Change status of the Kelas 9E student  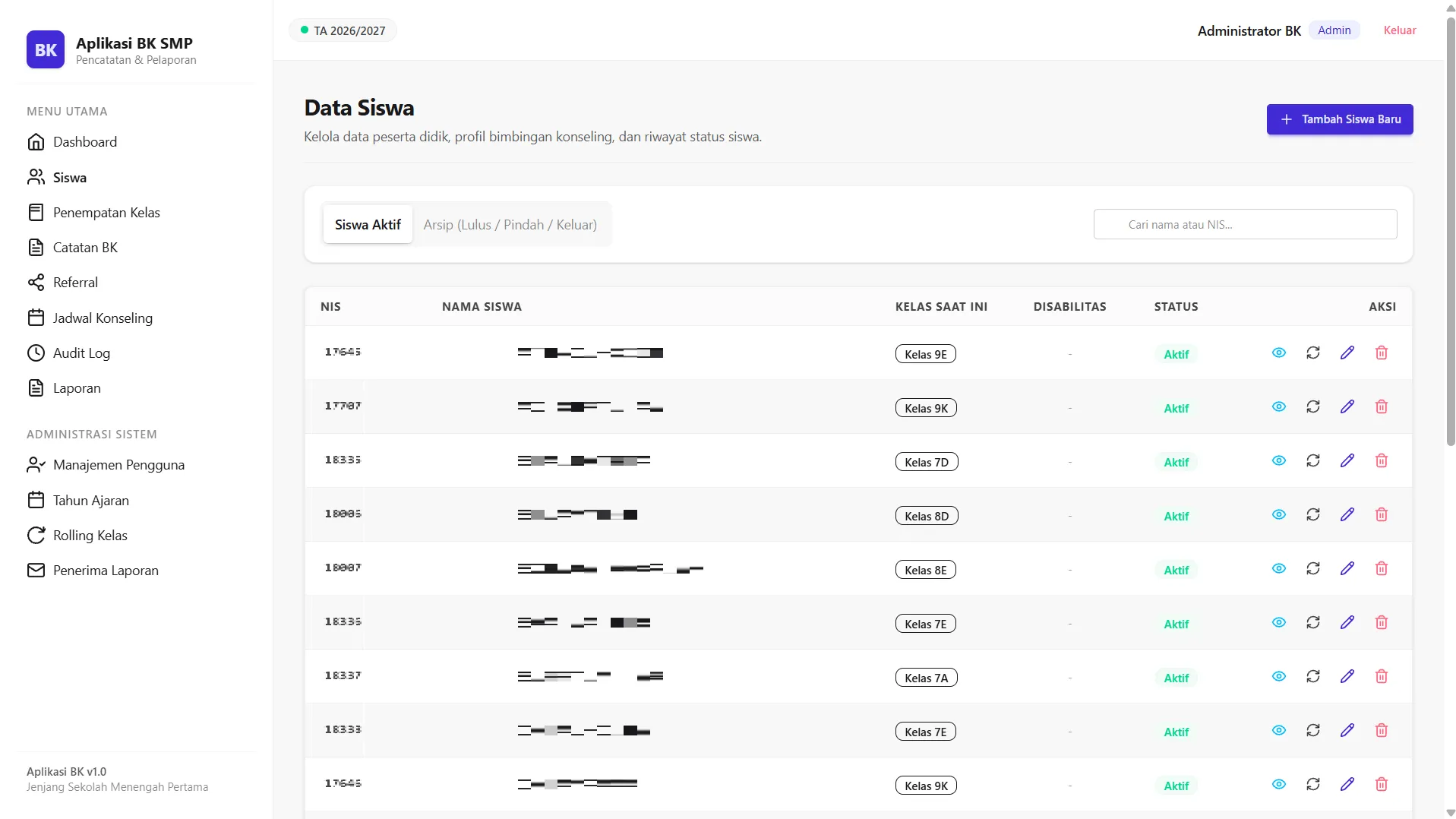(1313, 353)
